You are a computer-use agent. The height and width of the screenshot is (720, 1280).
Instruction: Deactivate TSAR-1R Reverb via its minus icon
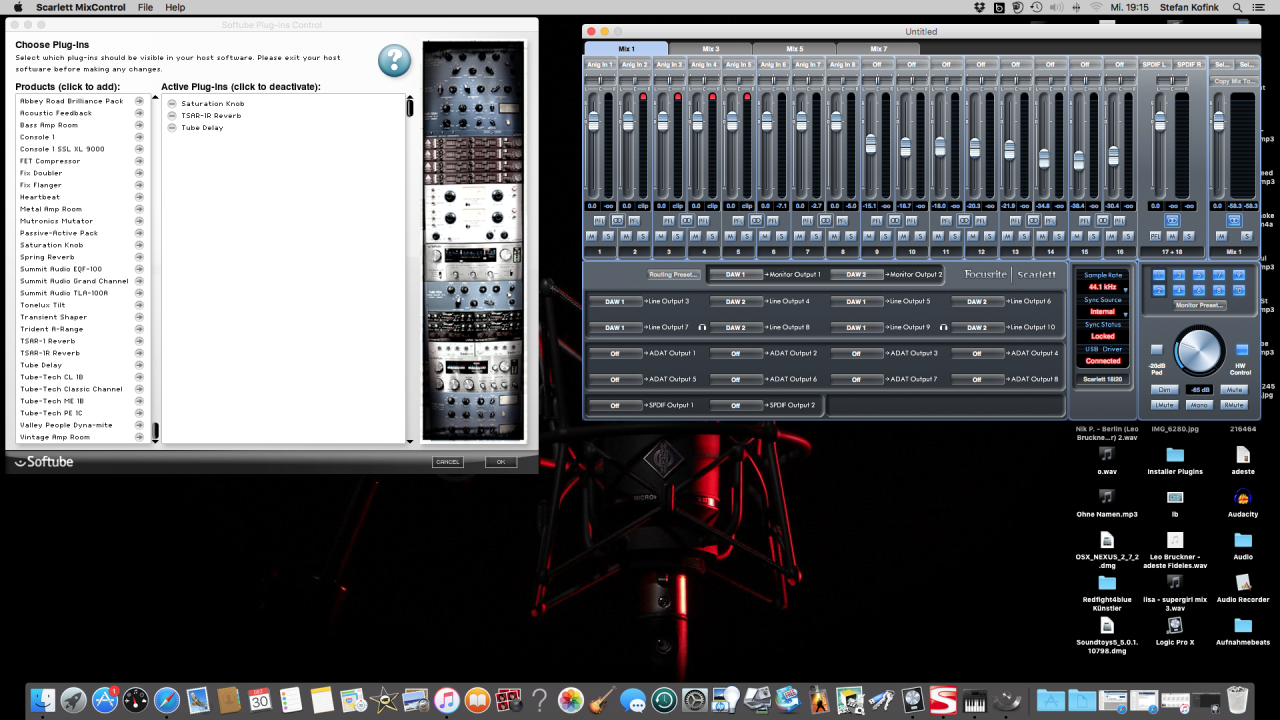point(172,116)
